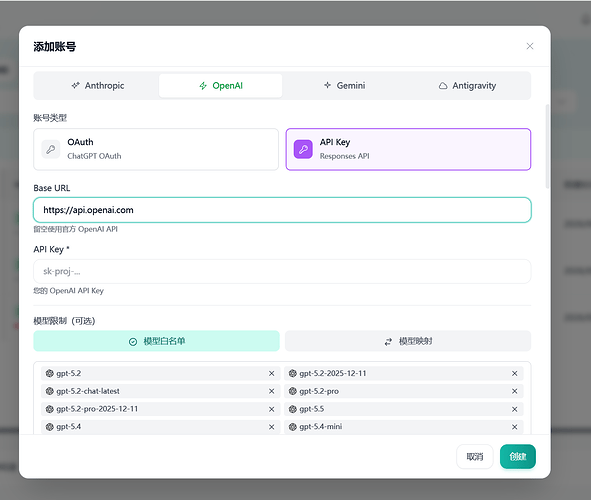Screen dimensions: 591x500
Task: Click the purple key icon on API Key card
Action: coord(303,149)
